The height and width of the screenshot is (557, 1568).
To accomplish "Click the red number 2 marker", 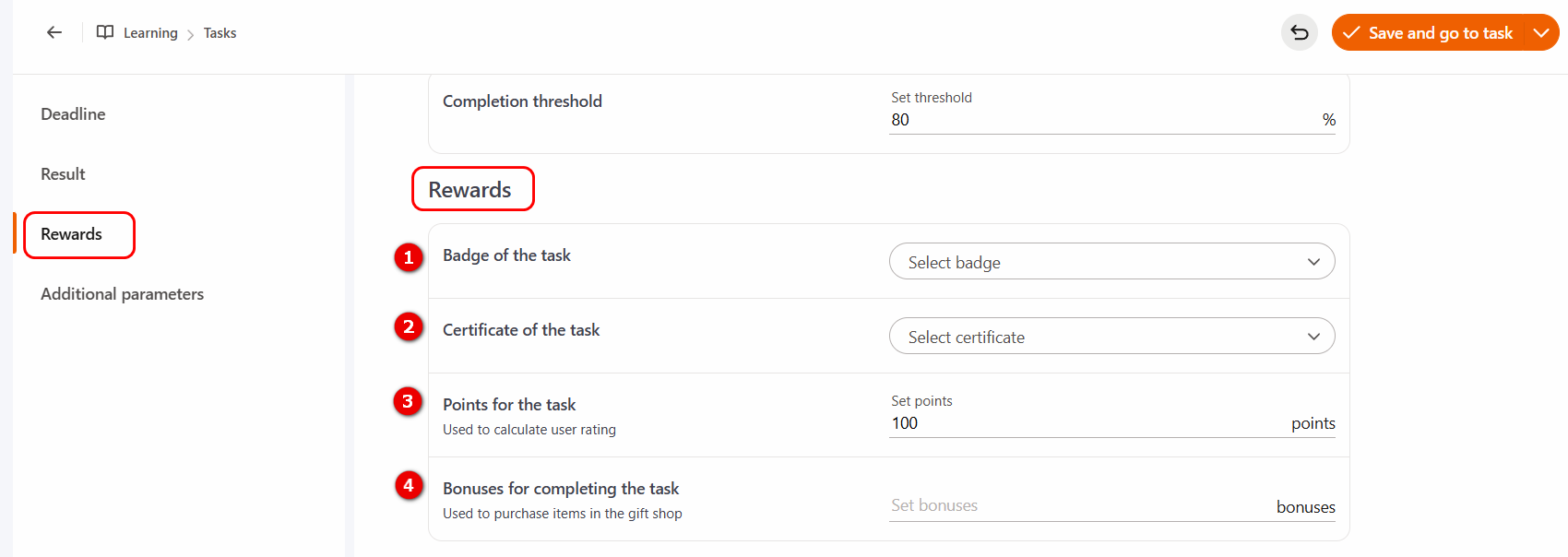I will [x=409, y=326].
